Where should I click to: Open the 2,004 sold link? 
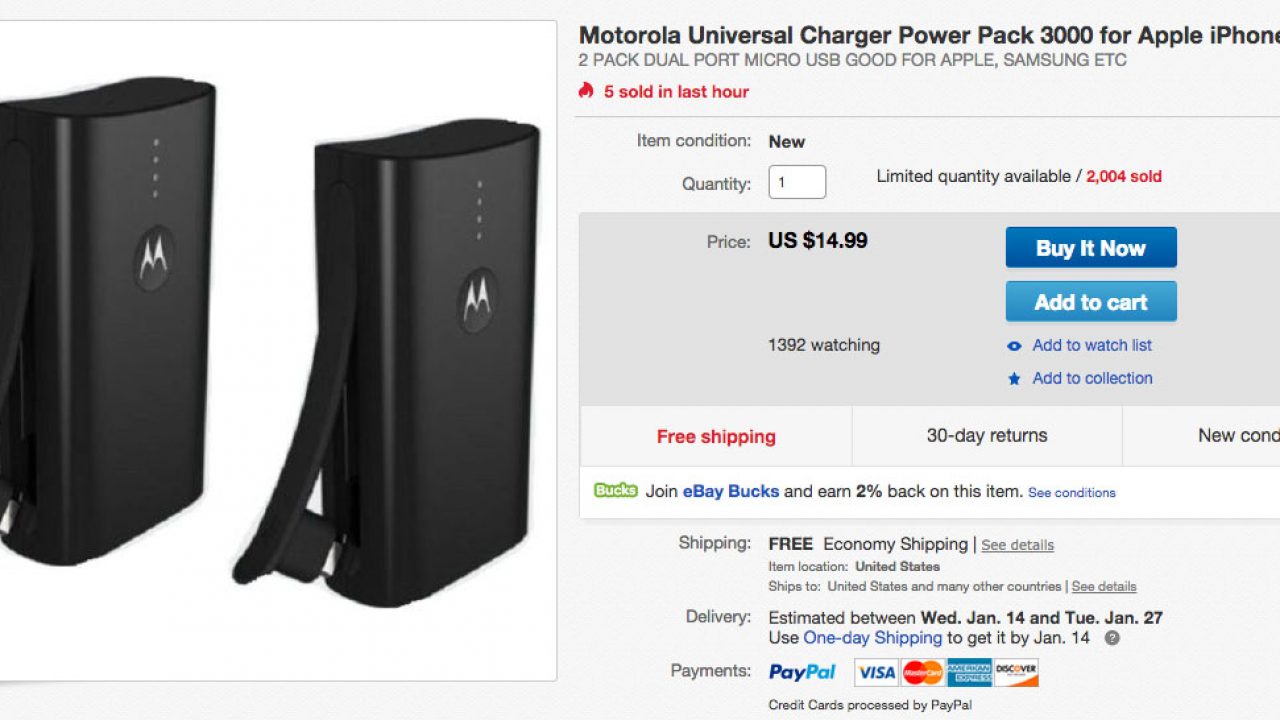[x=1123, y=176]
